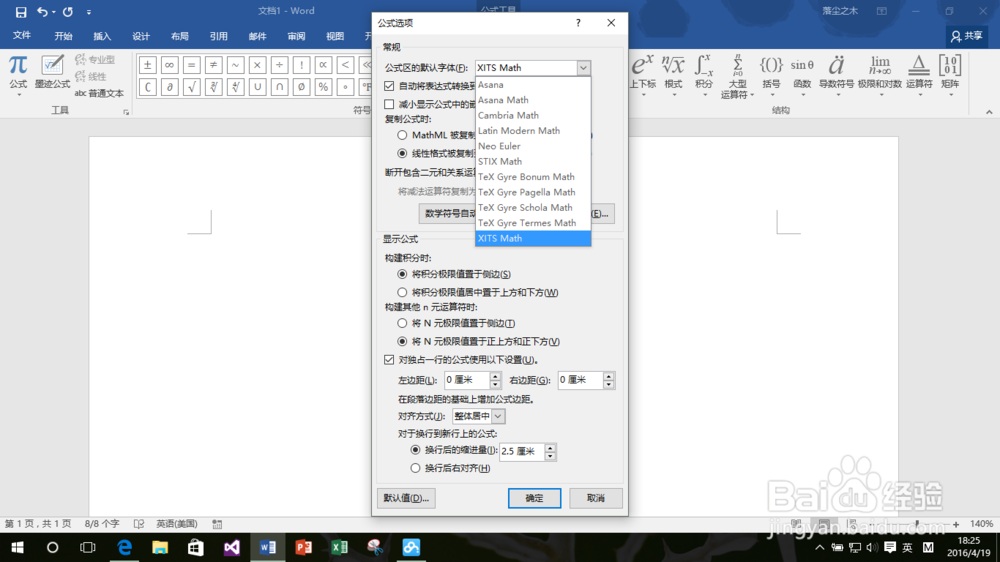Click the 确定 OK button
This screenshot has height=562, width=1000.
click(x=534, y=498)
